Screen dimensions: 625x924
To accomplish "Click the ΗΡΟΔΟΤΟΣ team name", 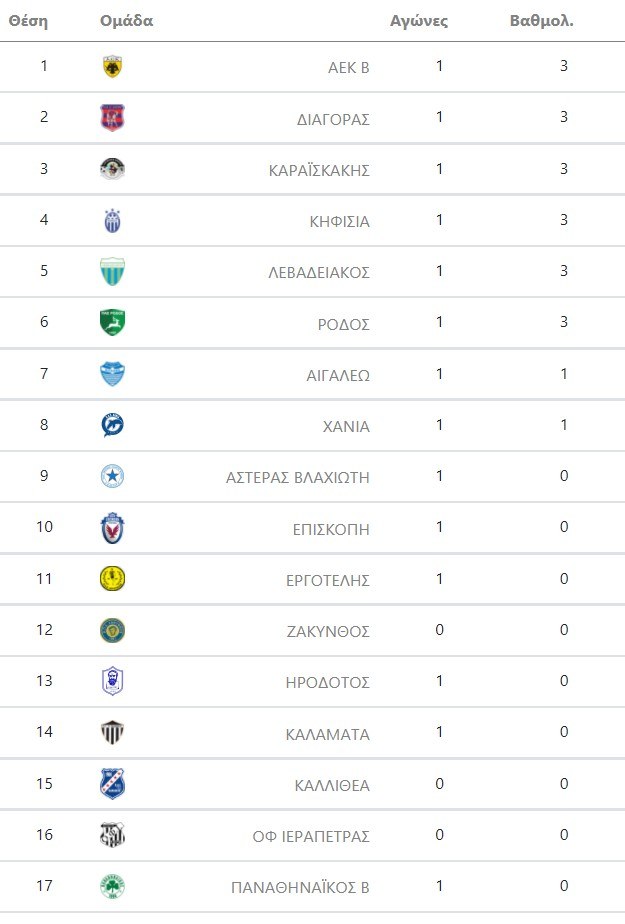I will [x=327, y=682].
